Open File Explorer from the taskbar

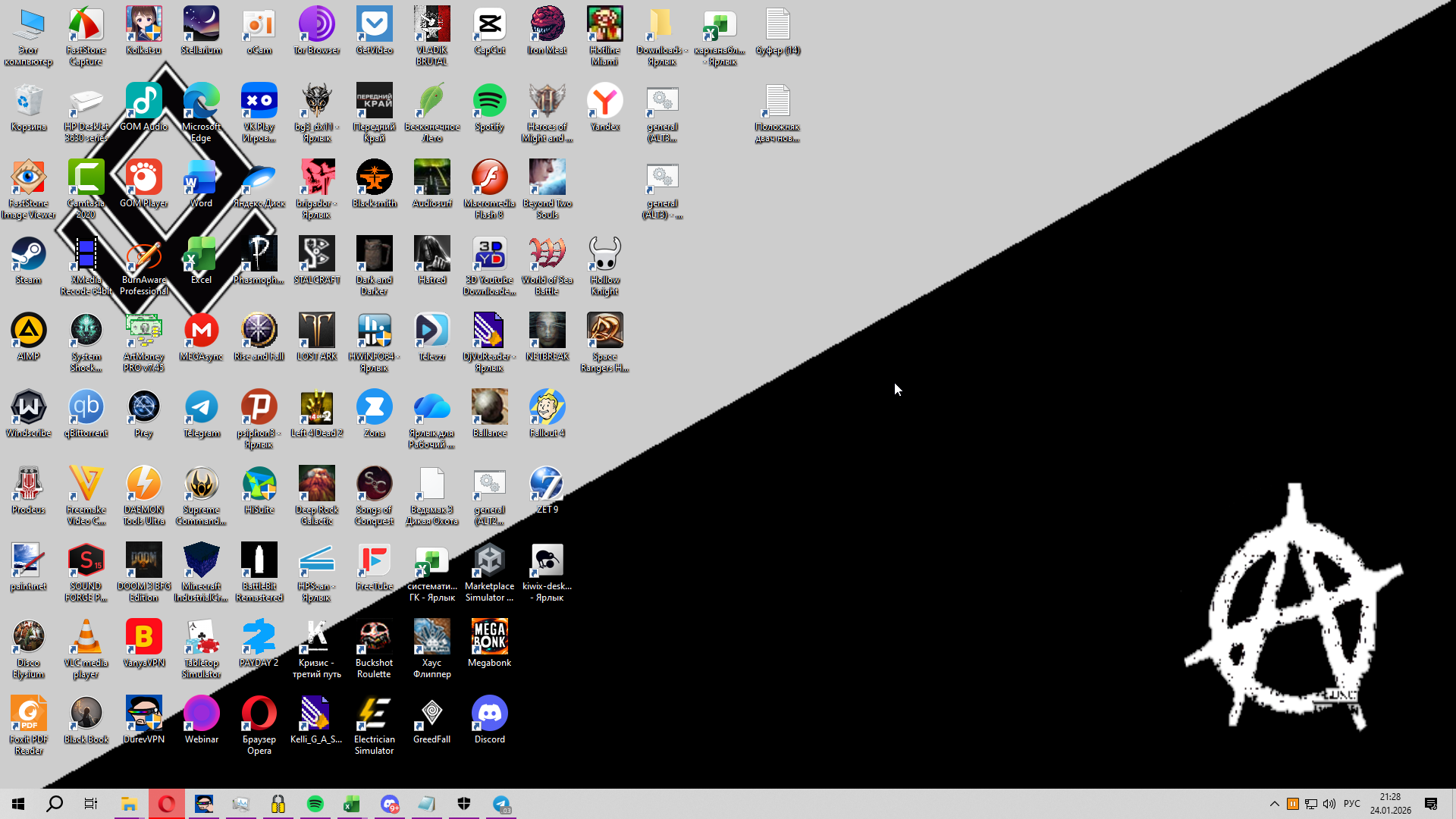(129, 804)
